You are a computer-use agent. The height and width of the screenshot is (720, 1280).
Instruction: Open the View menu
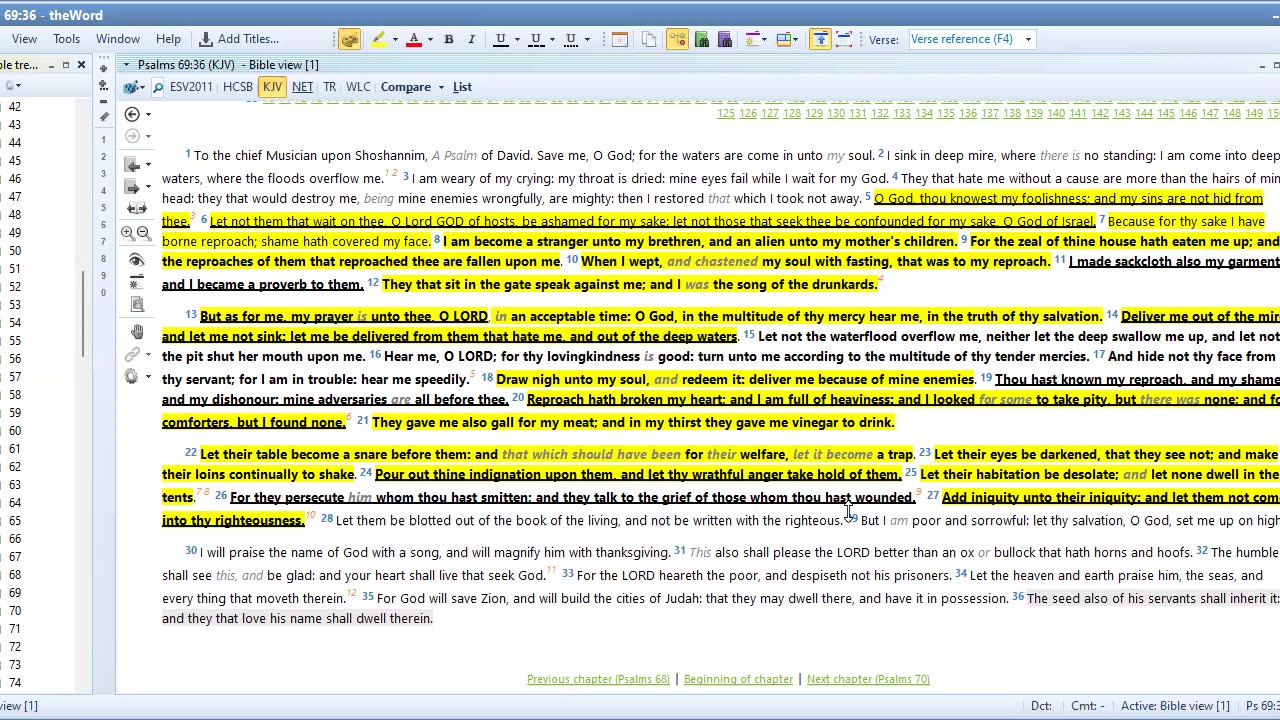[24, 39]
